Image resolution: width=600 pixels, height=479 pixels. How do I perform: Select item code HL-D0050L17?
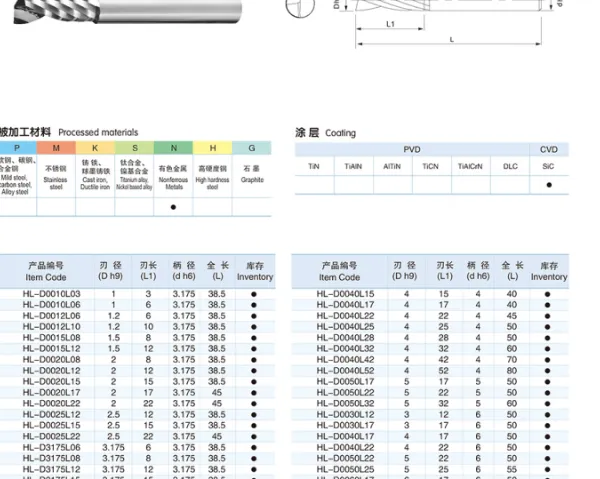(346, 381)
